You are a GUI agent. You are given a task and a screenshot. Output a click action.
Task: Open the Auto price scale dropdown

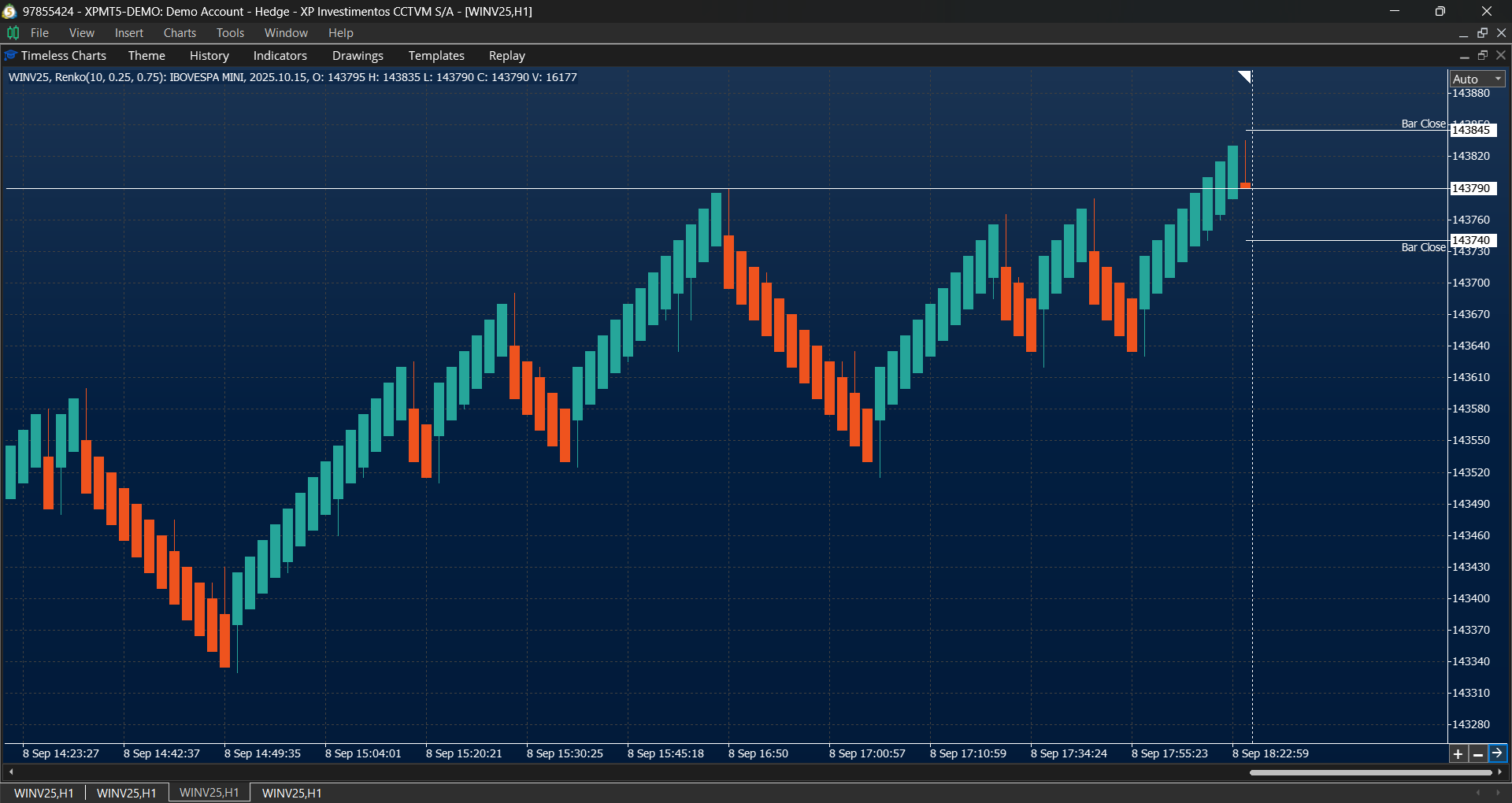point(1476,78)
